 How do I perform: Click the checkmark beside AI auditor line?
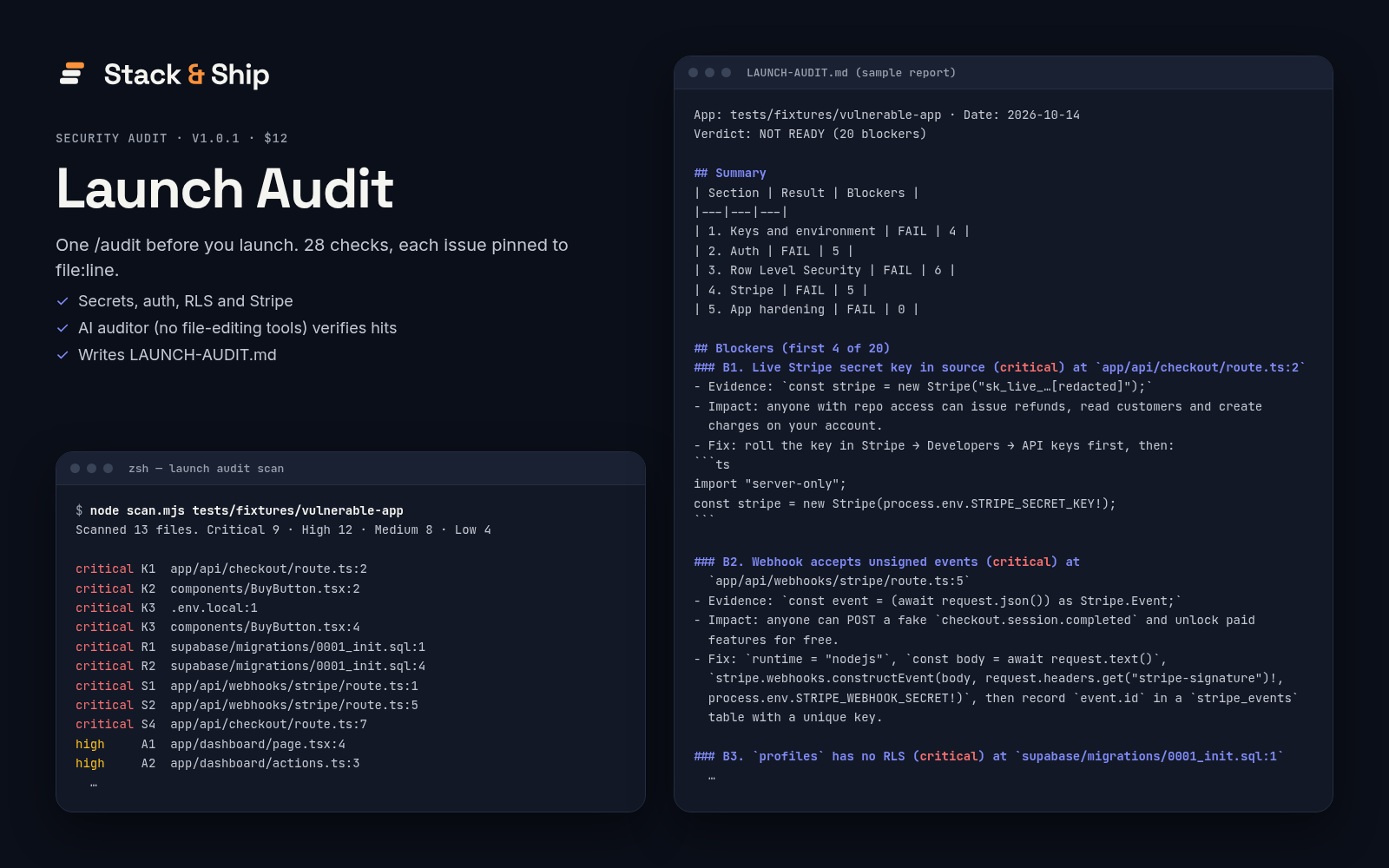63,328
